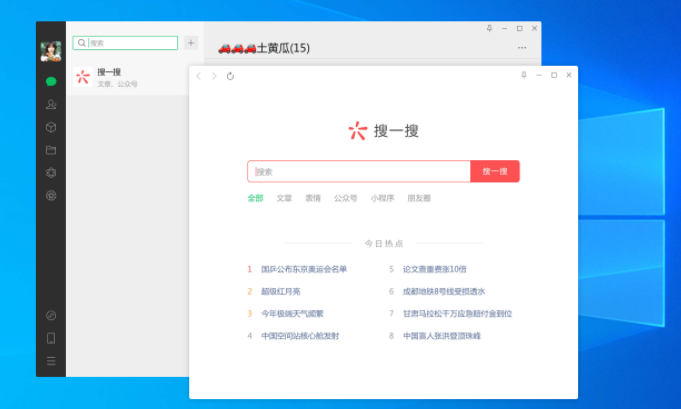Open the Chats tab in WeChat sidebar
This screenshot has height=409, width=681.
51,82
